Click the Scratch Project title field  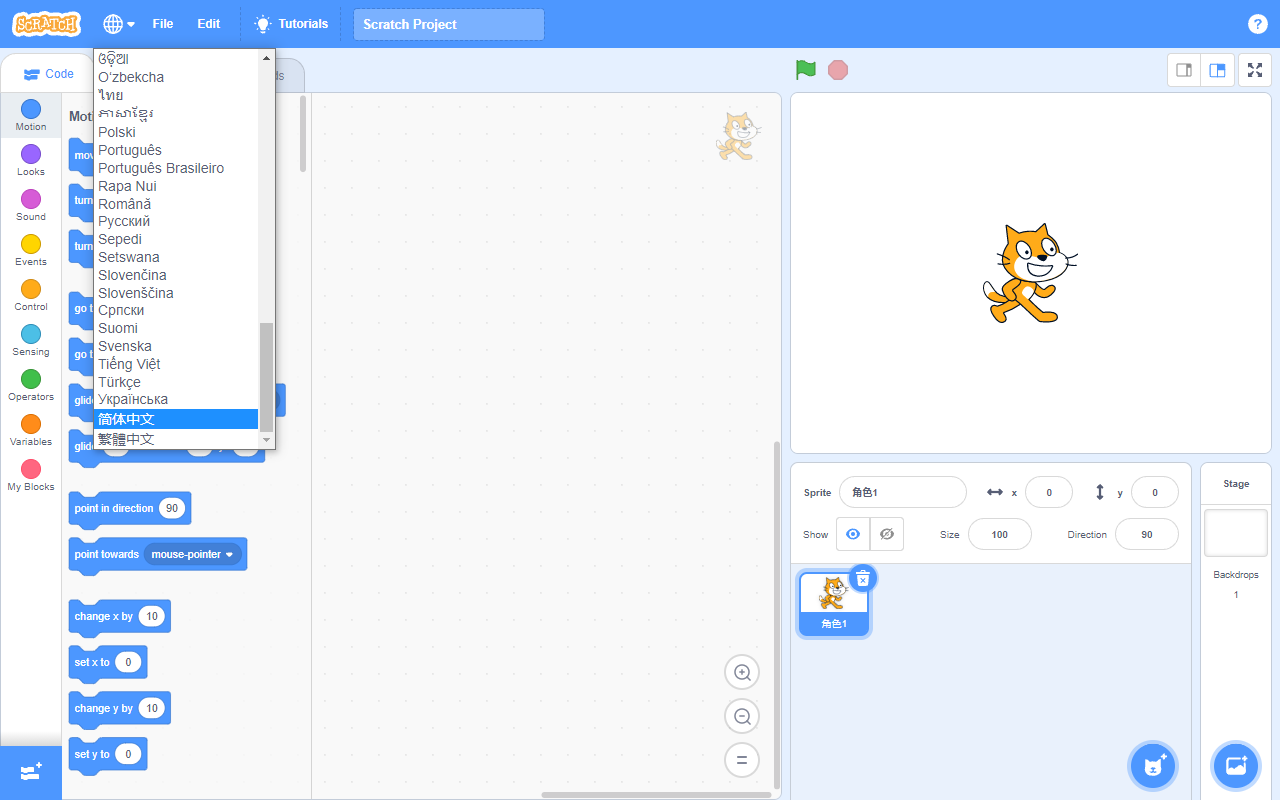449,24
